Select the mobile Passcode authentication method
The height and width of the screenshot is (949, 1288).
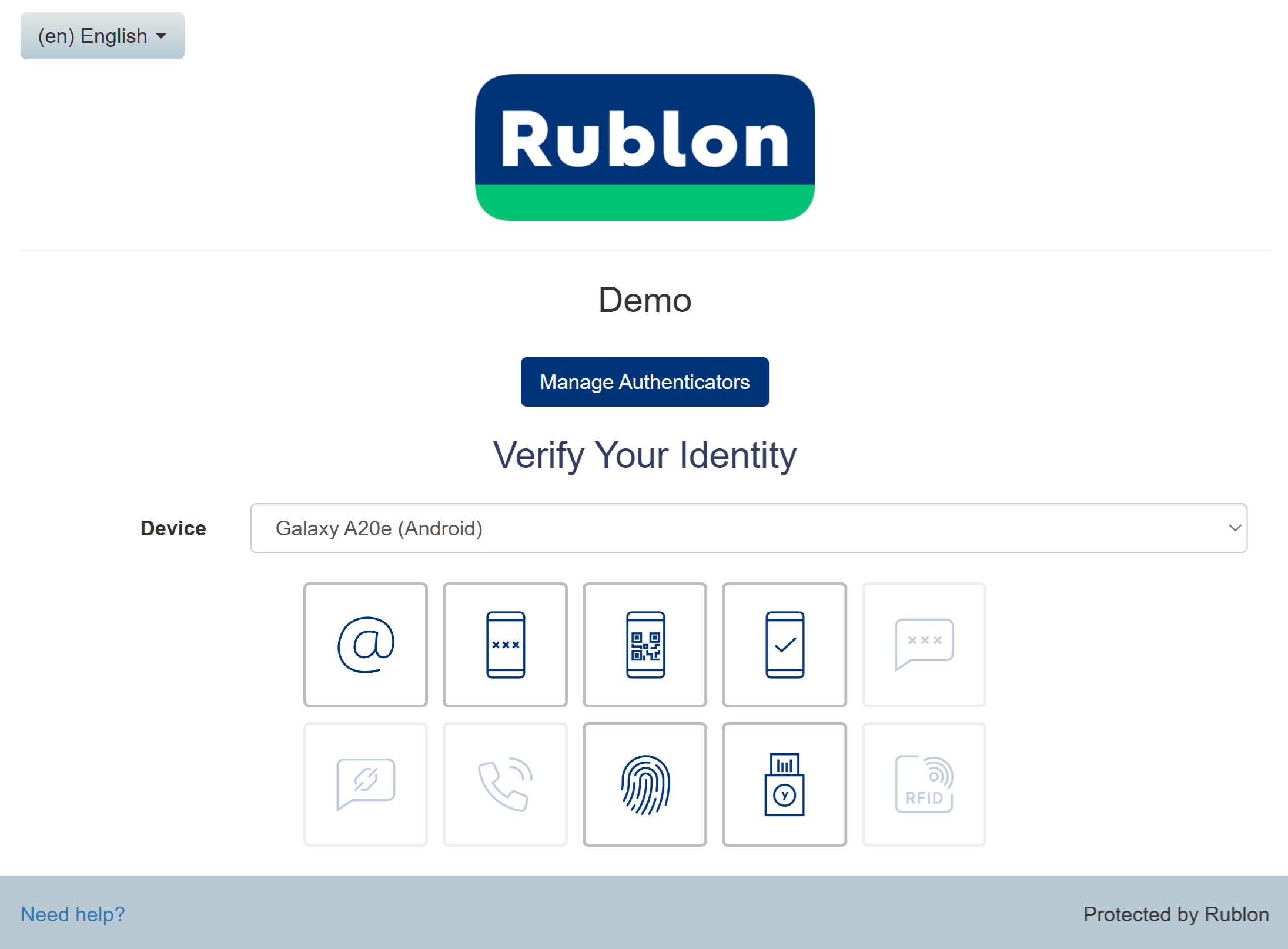pos(505,645)
